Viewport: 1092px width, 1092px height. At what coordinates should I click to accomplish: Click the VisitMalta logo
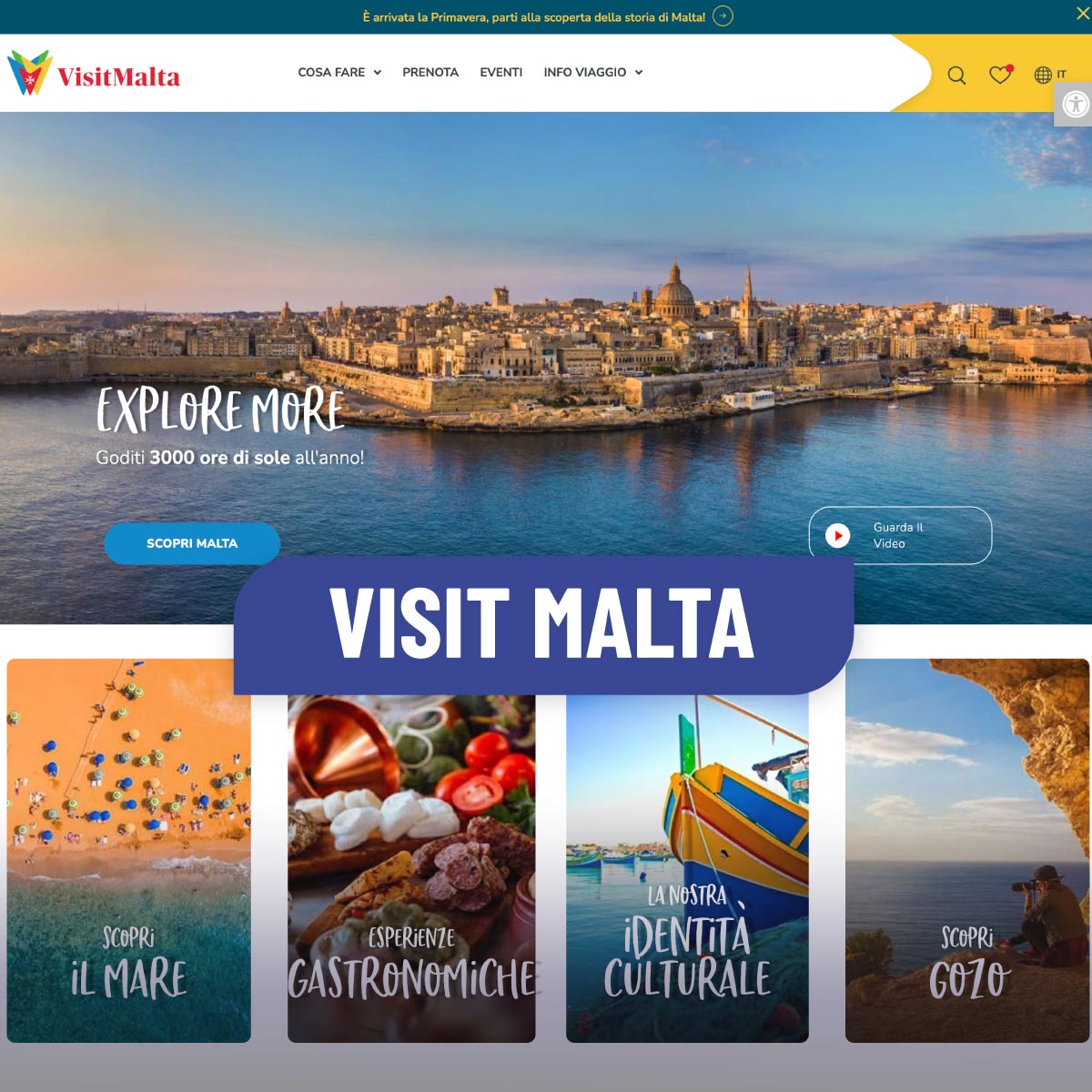[94, 74]
